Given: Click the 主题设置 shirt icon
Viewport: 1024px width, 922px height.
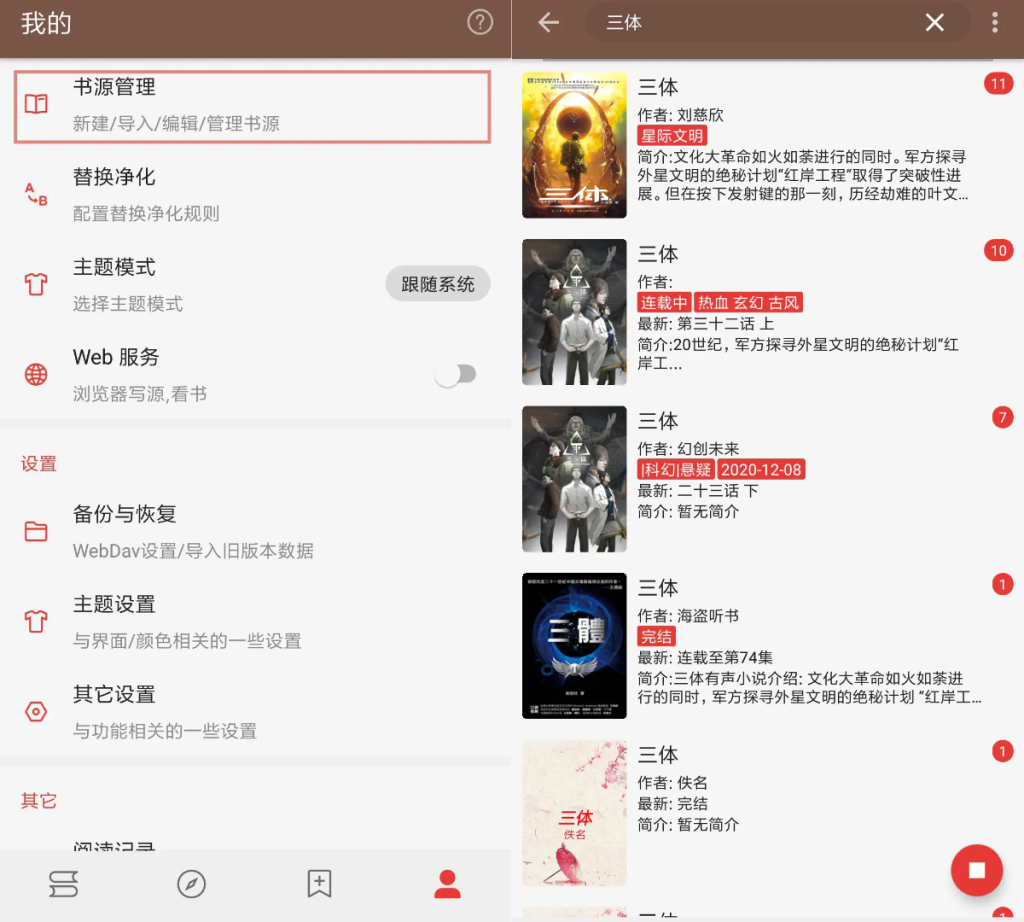Looking at the screenshot, I should [36, 621].
